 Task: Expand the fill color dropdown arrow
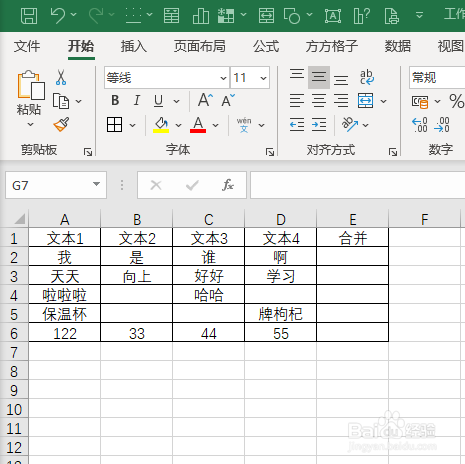179,125
